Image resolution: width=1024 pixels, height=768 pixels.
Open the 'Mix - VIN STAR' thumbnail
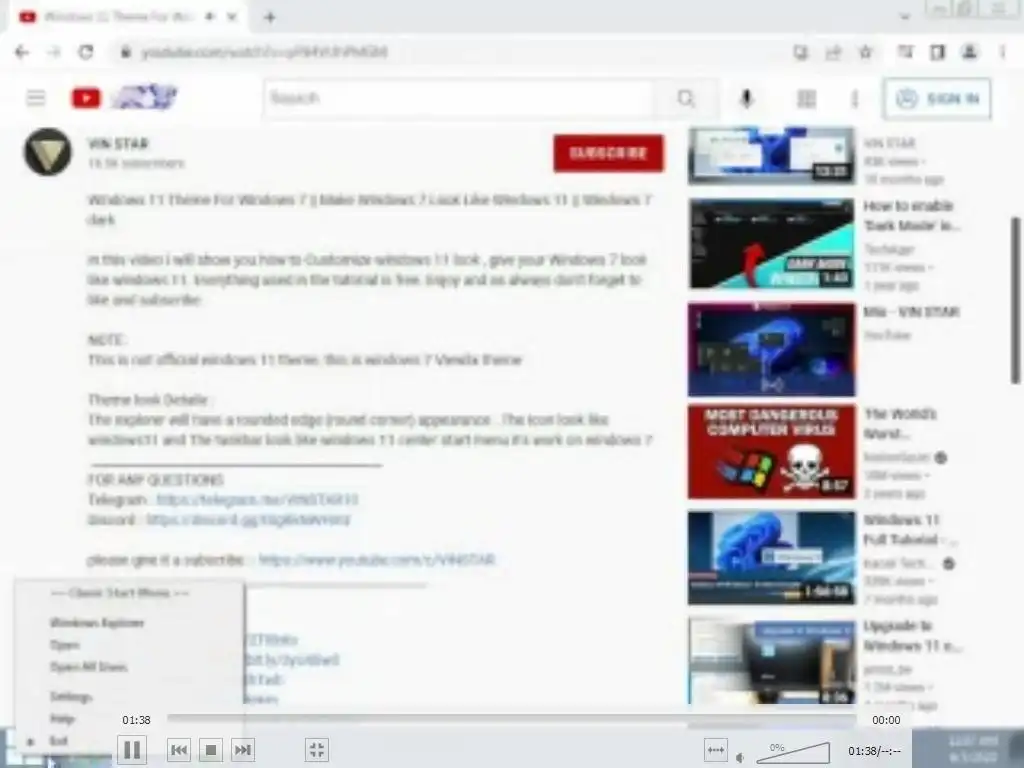tap(771, 349)
